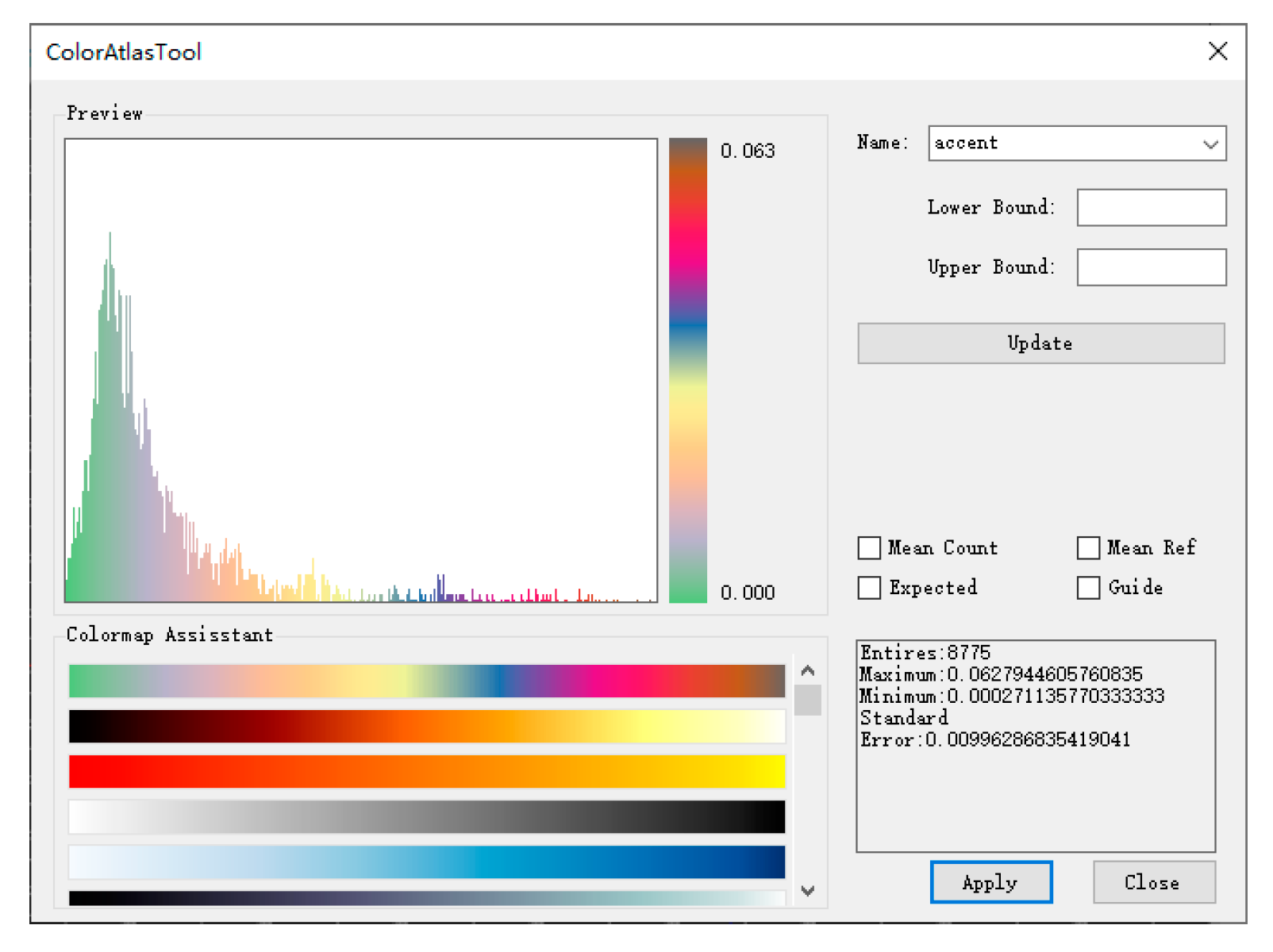Image resolution: width=1273 pixels, height=952 pixels.
Task: Enable the Mean Count checkbox
Action: point(869,547)
